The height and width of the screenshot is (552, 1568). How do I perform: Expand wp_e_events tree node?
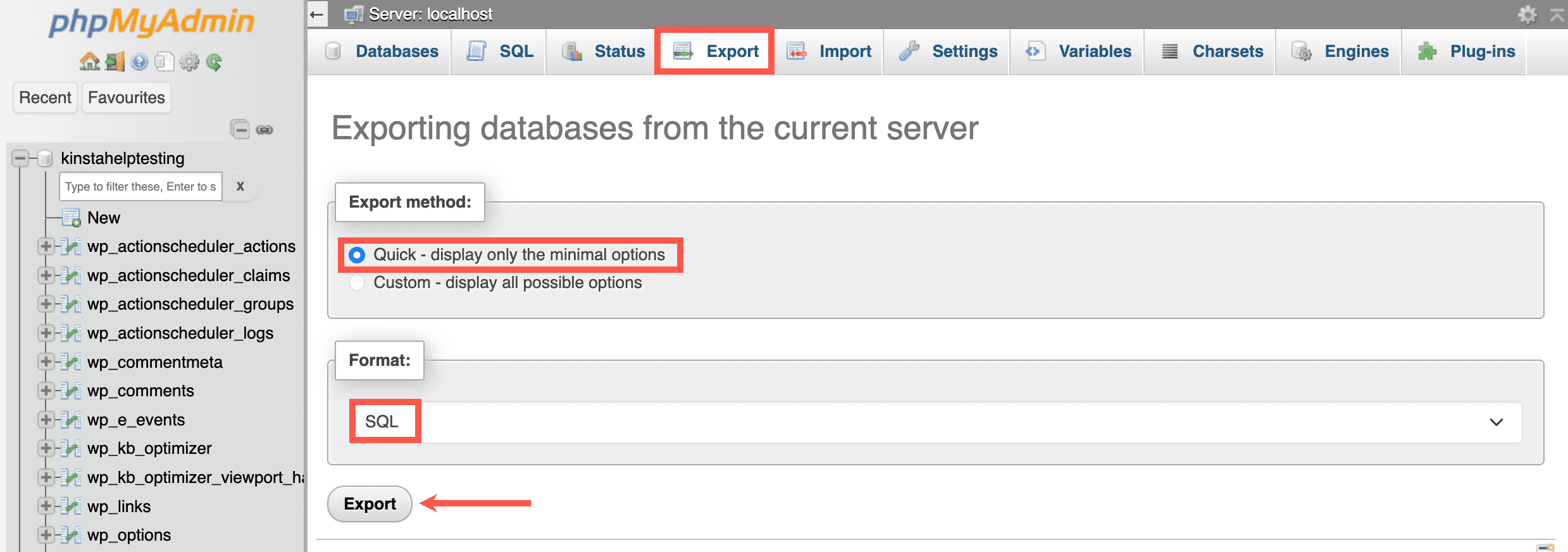point(46,420)
